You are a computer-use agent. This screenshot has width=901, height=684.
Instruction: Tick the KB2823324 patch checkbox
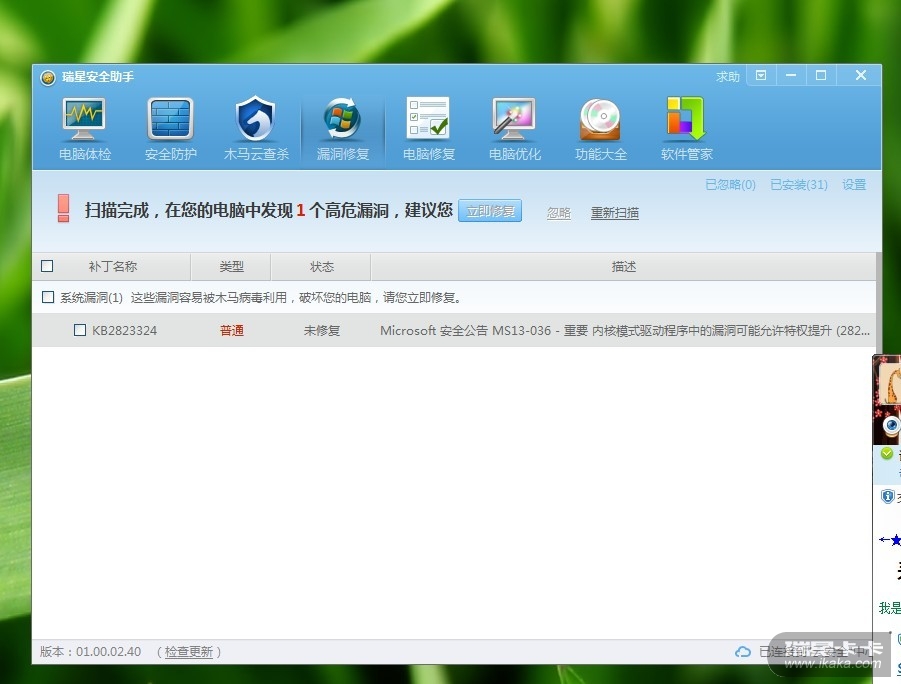80,330
